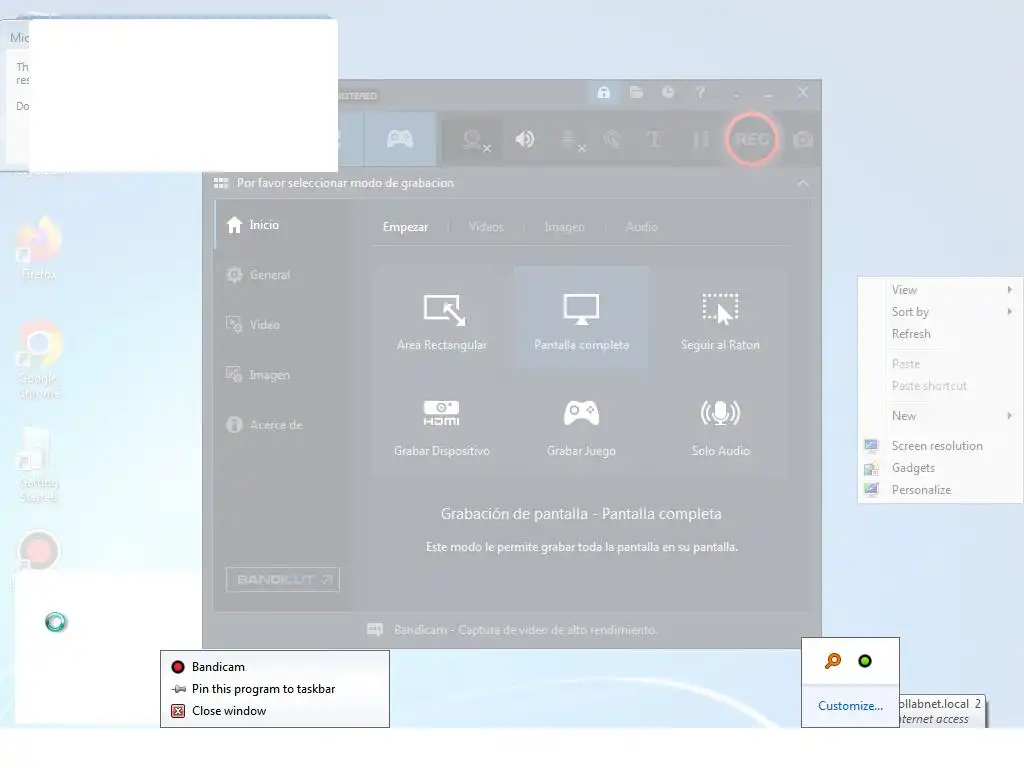Open the help question mark icon
Screen dimensions: 1024x768
point(700,92)
